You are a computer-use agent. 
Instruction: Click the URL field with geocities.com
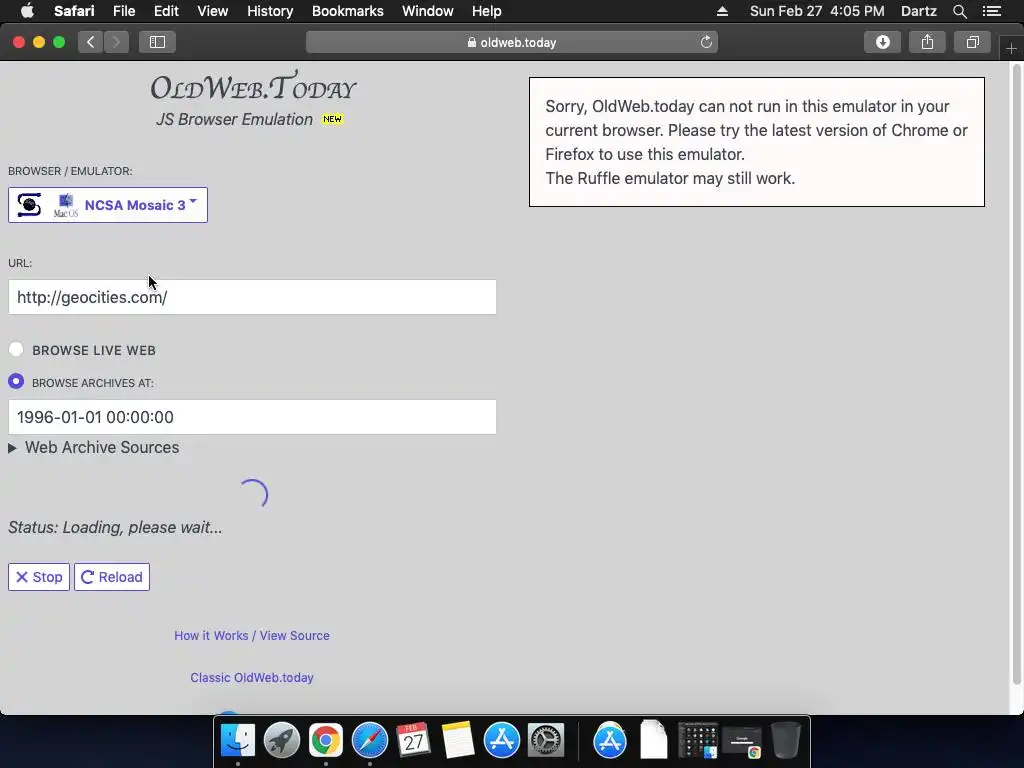(252, 297)
